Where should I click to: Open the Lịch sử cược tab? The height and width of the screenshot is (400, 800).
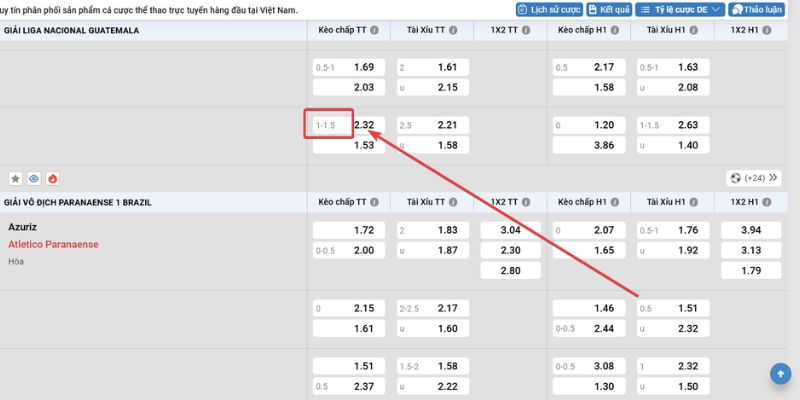click(x=551, y=9)
